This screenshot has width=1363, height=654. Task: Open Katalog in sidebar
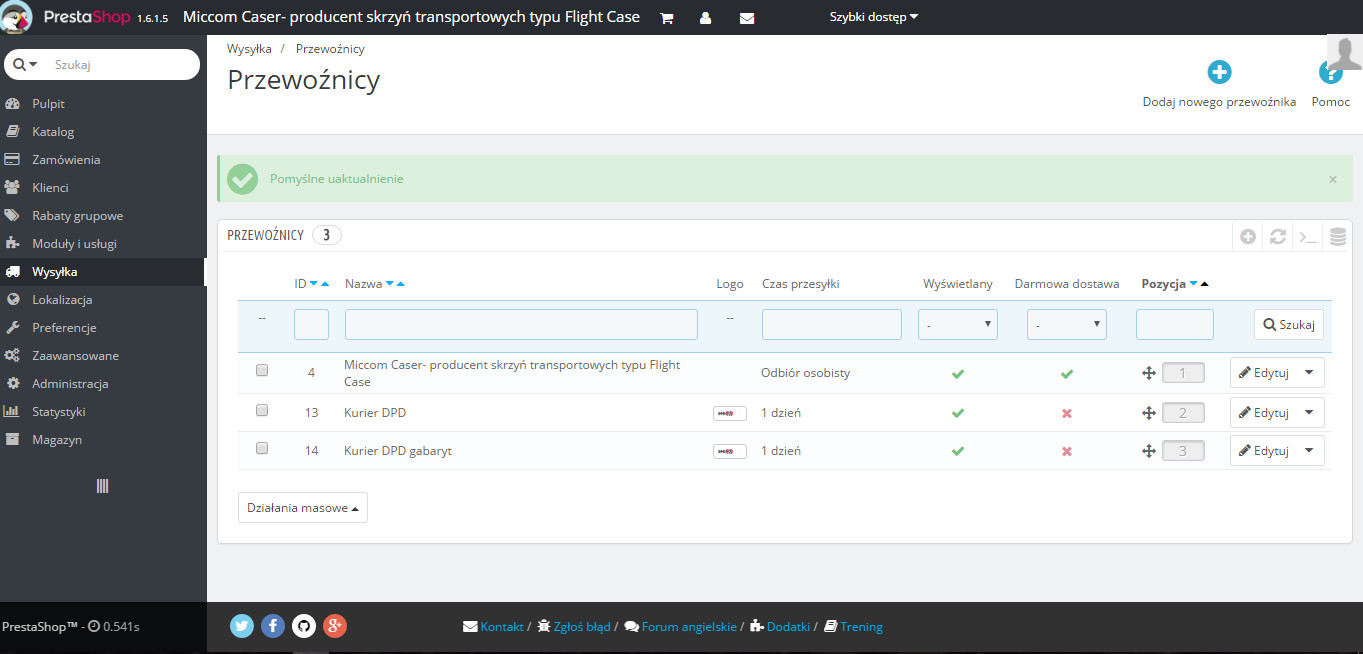pyautogui.click(x=53, y=132)
